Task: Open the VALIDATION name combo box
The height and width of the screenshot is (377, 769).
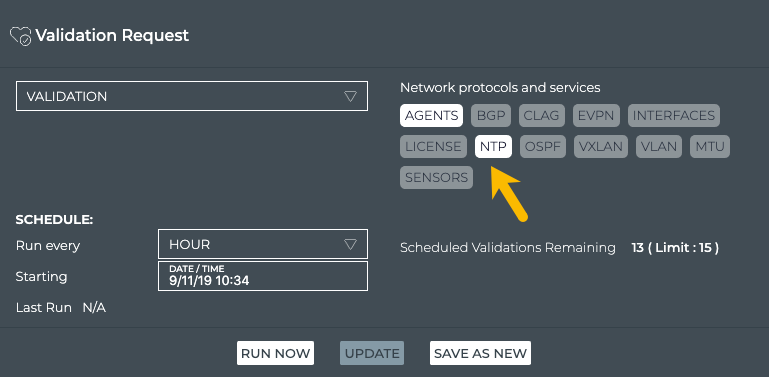Action: coord(192,96)
